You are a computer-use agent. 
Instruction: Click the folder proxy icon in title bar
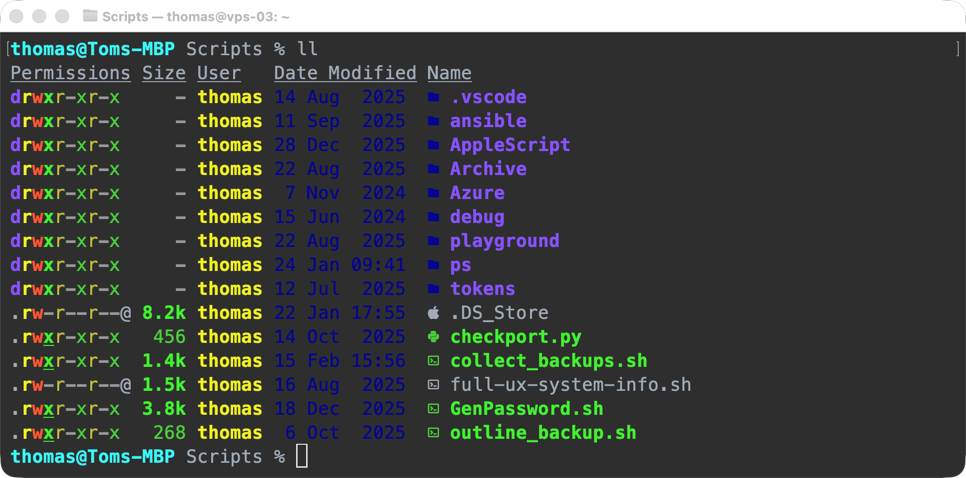click(90, 16)
